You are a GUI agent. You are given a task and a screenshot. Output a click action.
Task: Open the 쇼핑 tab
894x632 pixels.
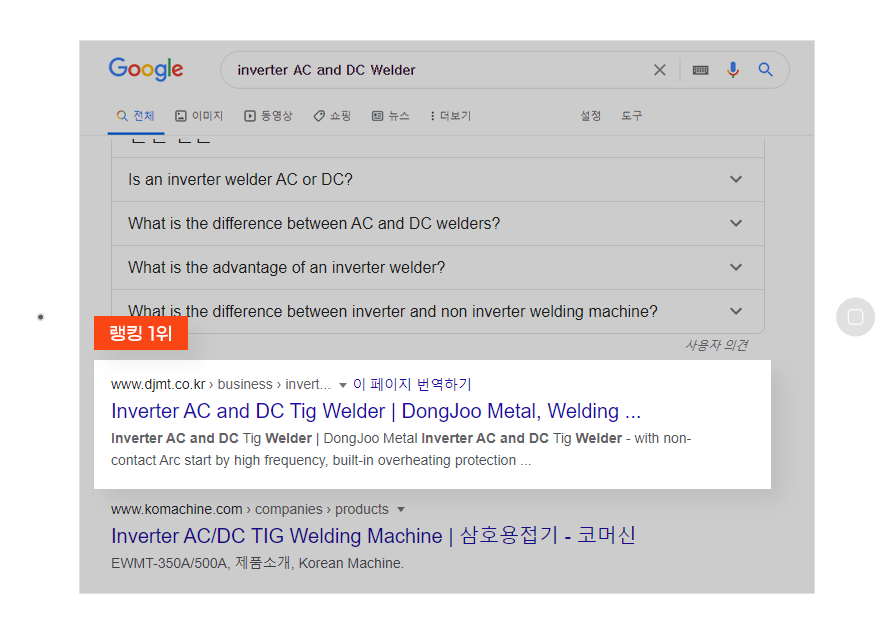(x=332, y=116)
